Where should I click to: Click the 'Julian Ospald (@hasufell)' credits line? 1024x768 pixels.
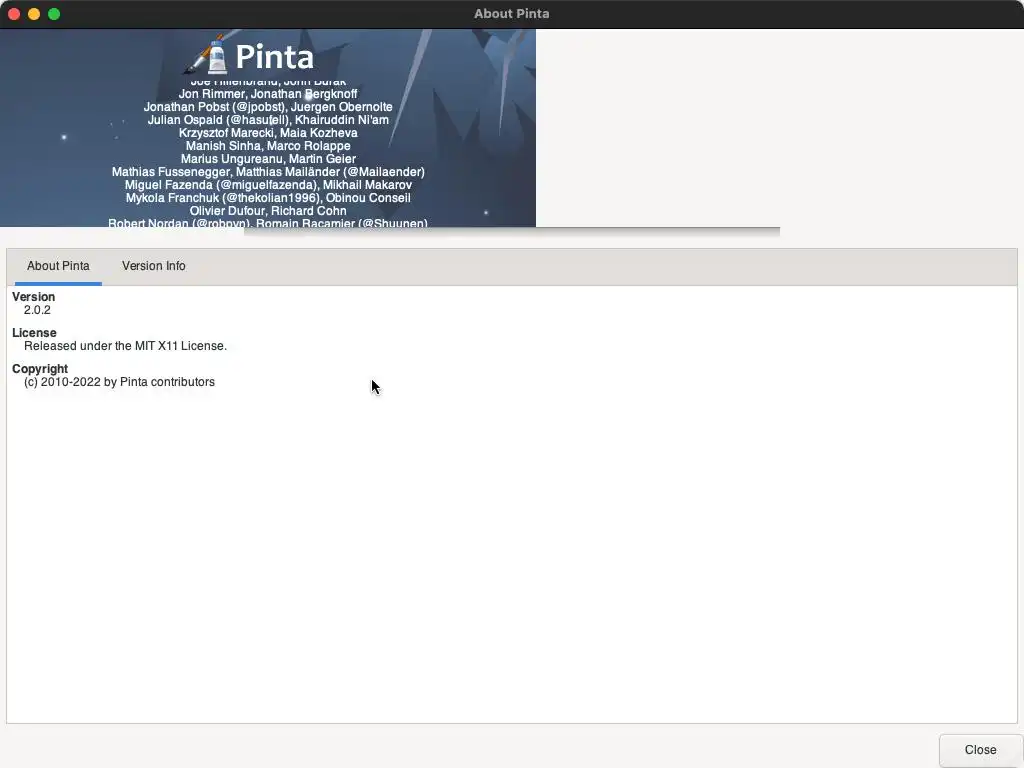(x=268, y=120)
